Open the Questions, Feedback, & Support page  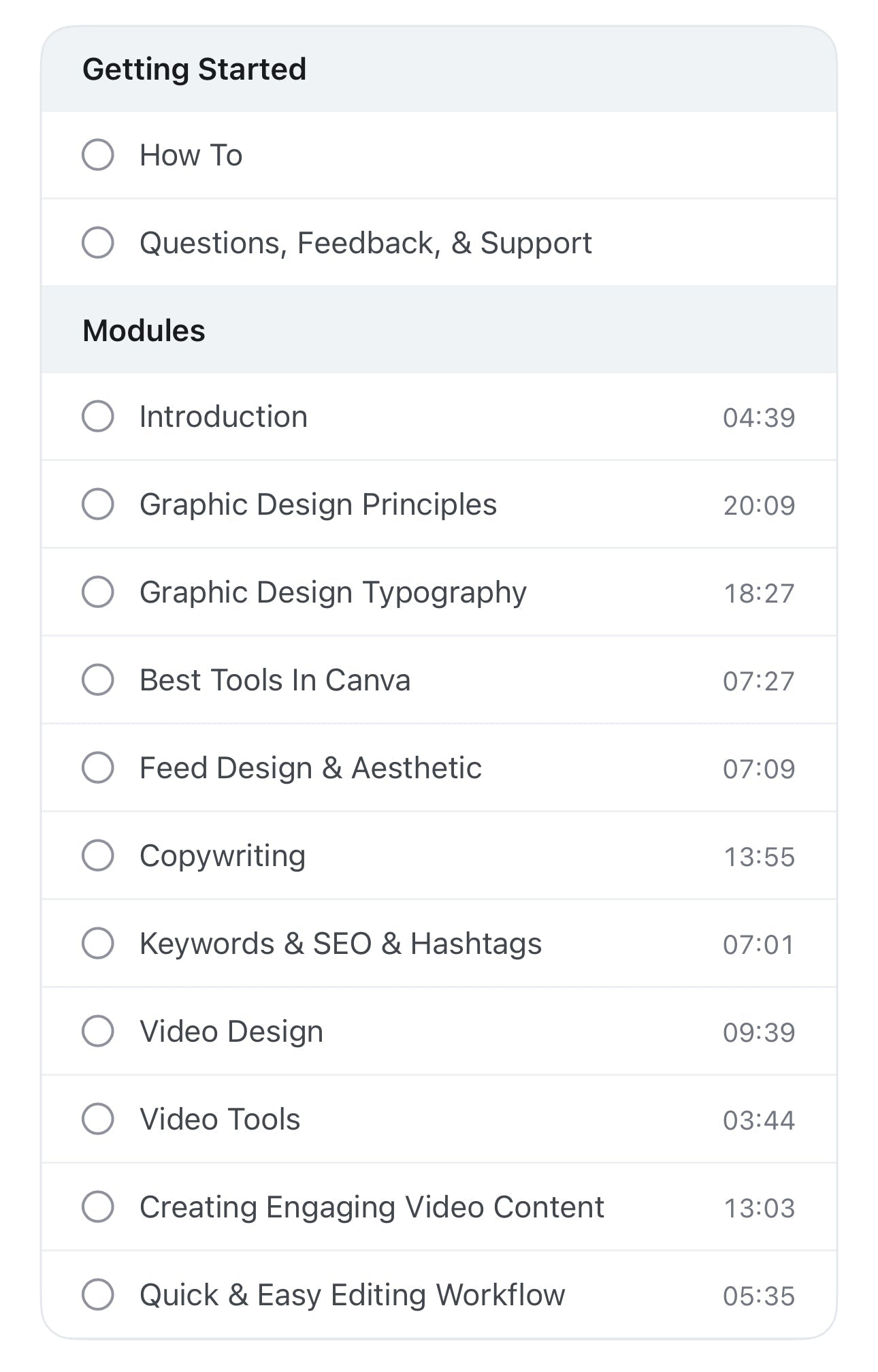(x=365, y=242)
